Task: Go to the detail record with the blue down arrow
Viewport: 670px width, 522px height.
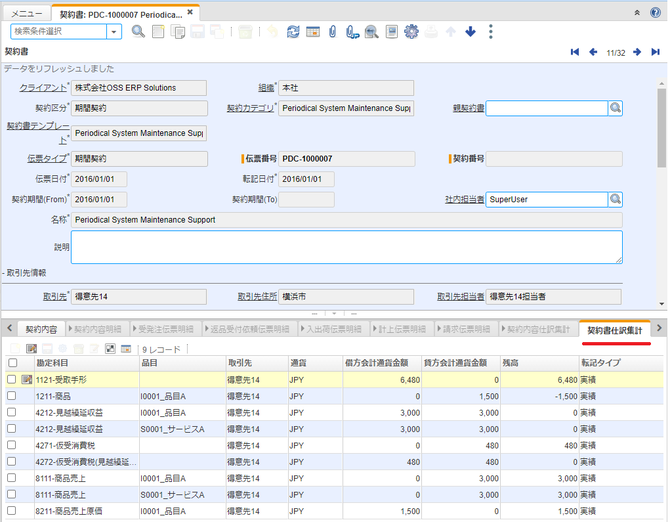Action: pos(470,32)
